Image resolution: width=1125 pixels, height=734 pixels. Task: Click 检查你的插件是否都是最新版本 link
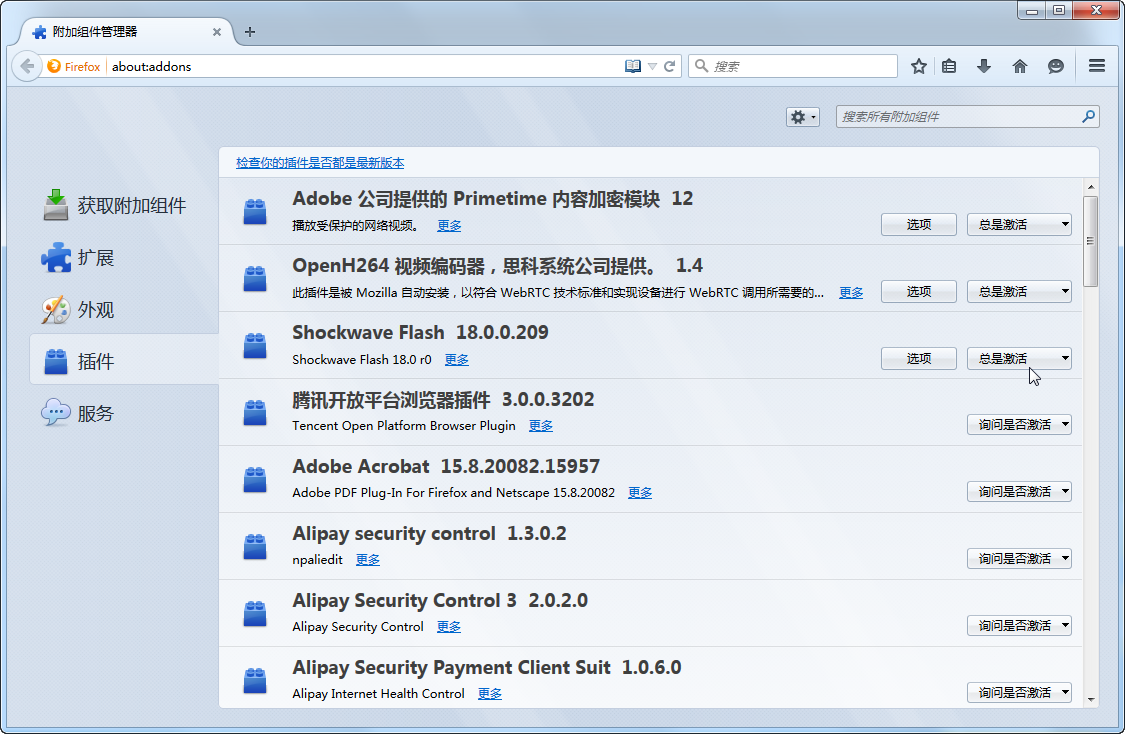(x=320, y=163)
